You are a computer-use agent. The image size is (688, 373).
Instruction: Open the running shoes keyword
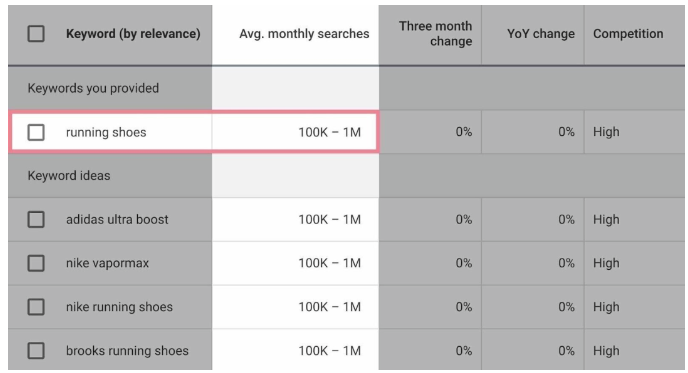point(106,133)
